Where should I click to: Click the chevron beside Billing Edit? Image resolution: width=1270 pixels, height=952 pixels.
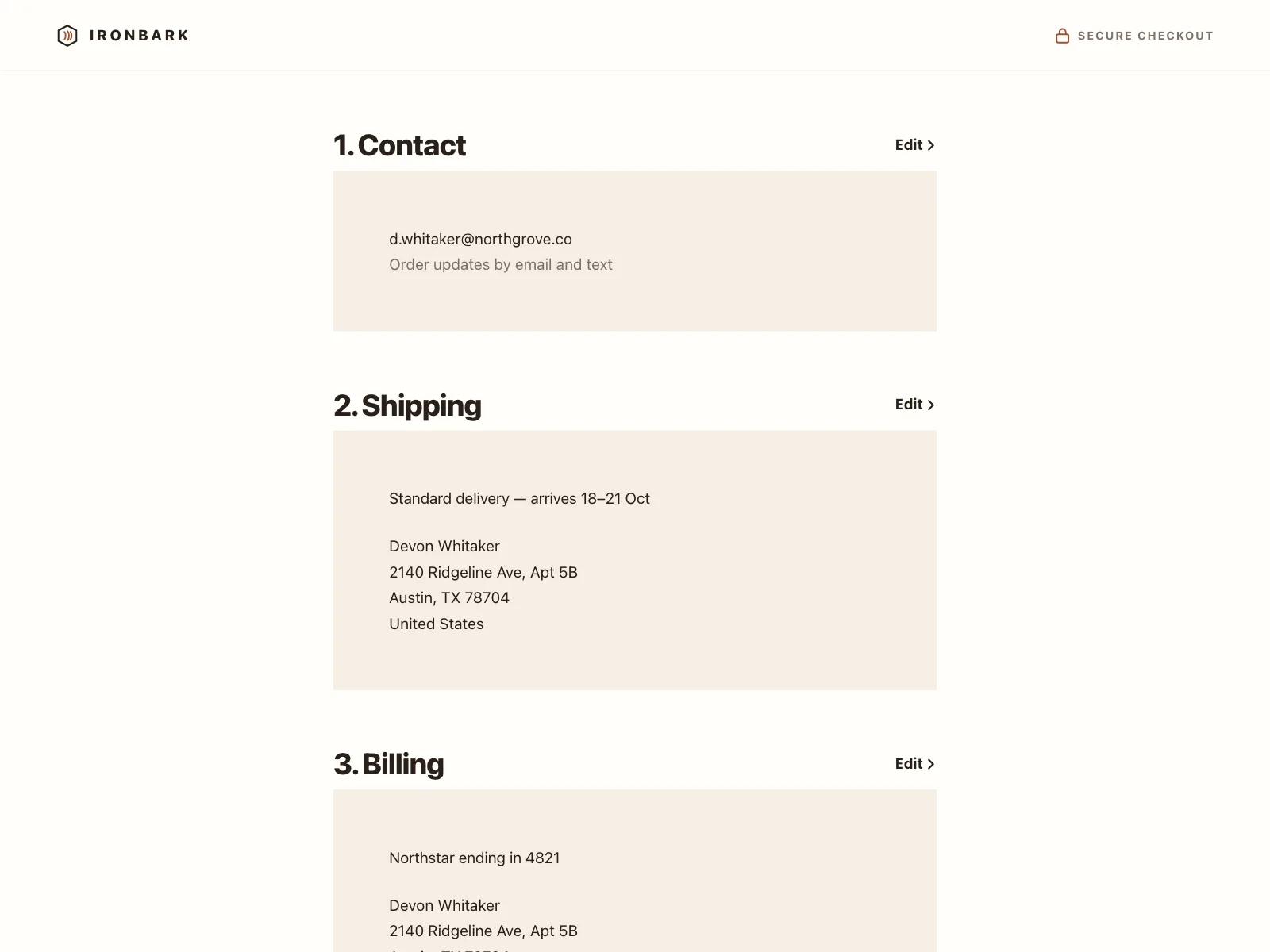(931, 764)
